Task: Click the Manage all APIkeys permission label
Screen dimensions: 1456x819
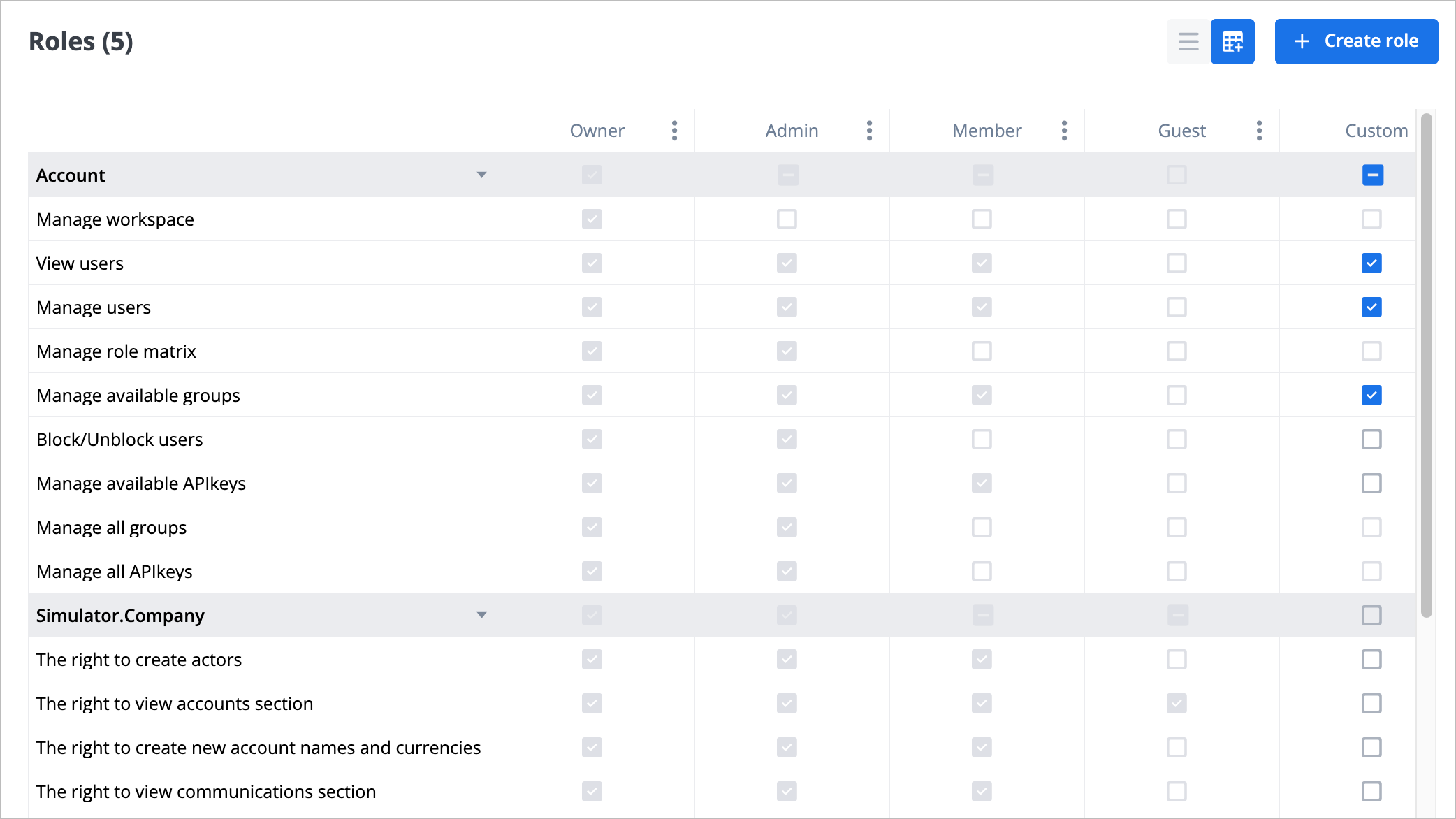Action: [x=114, y=572]
